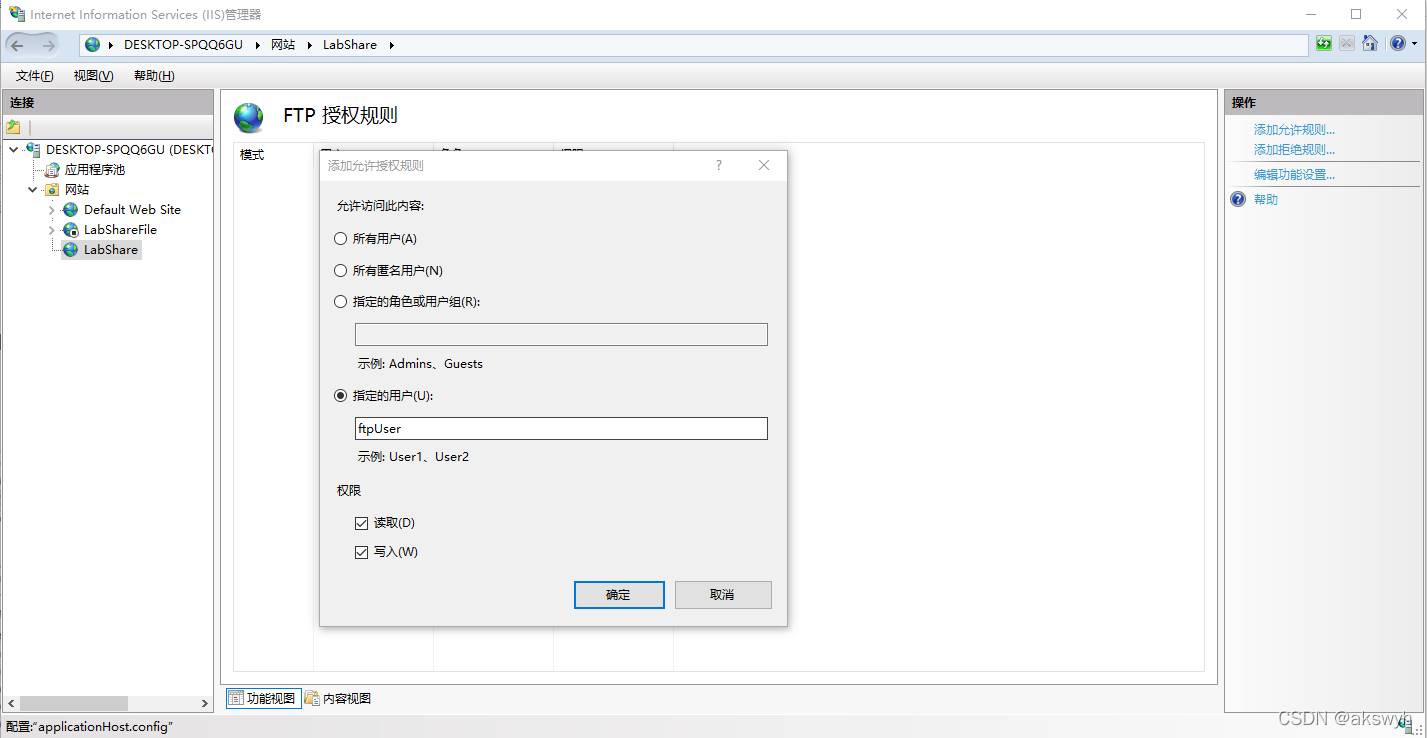Click the roles or user groups text field
Viewport: 1427px width, 738px height.
(x=561, y=335)
